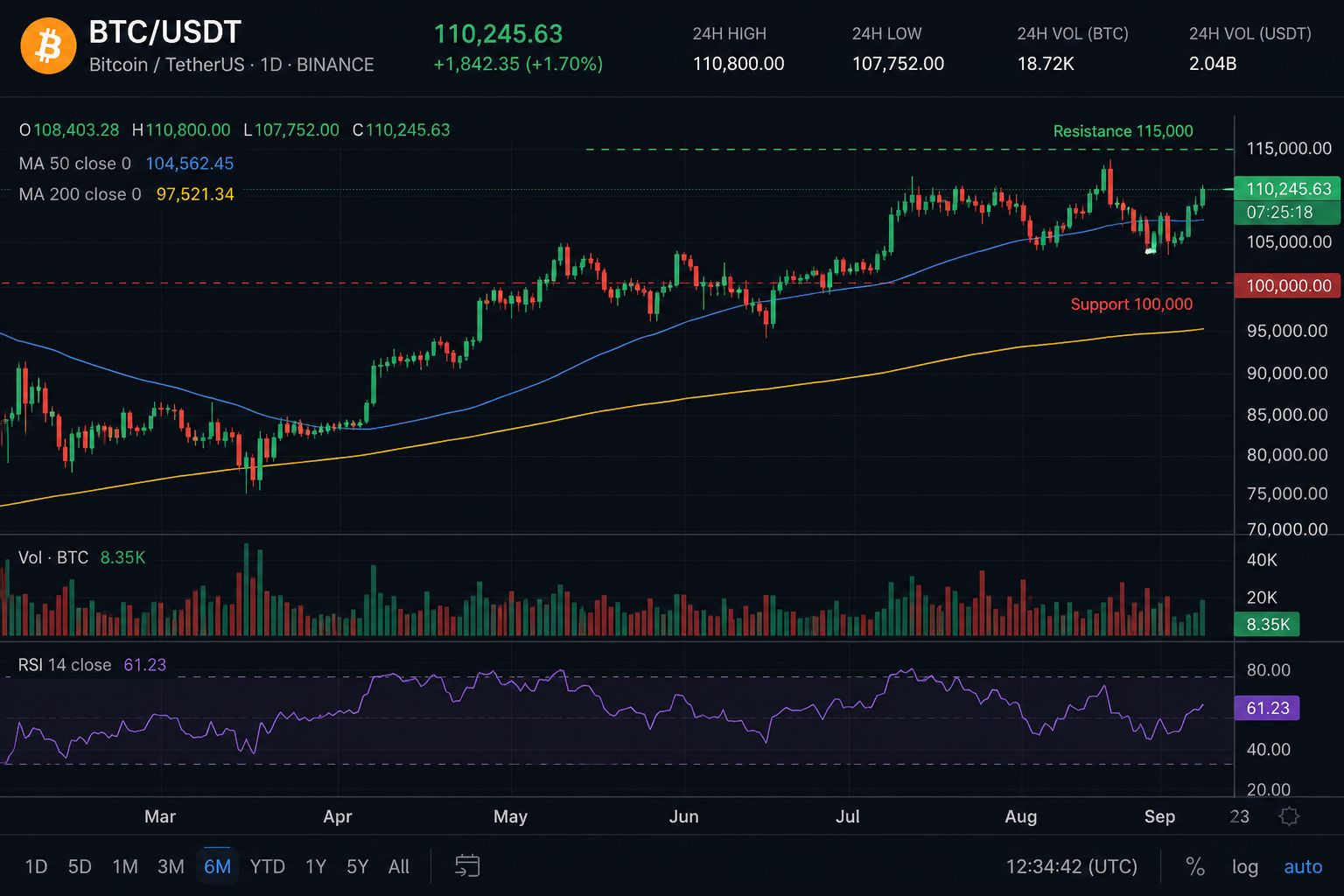Image resolution: width=1344 pixels, height=896 pixels.
Task: Click the close value 110,245.63 in legend
Action: coord(408,130)
